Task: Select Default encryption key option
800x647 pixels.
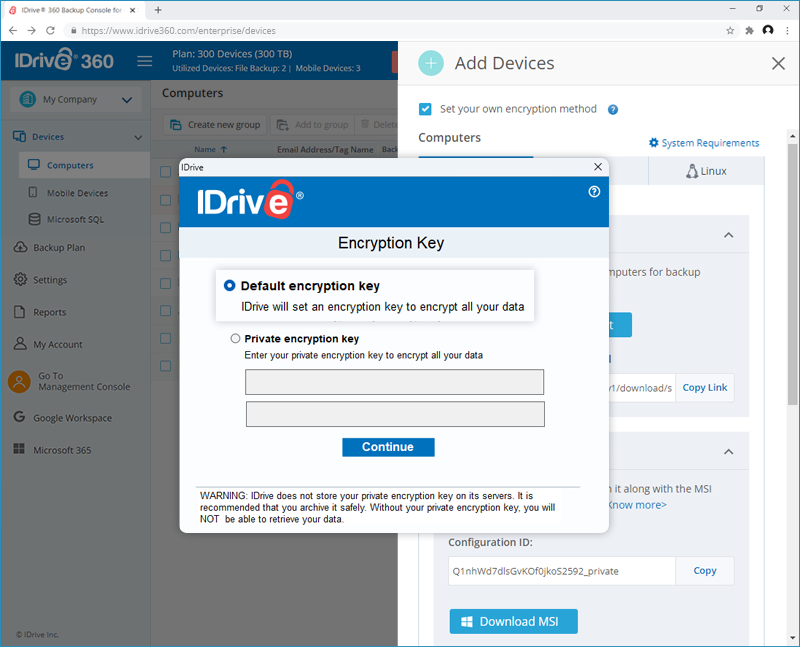Action: [x=230, y=285]
